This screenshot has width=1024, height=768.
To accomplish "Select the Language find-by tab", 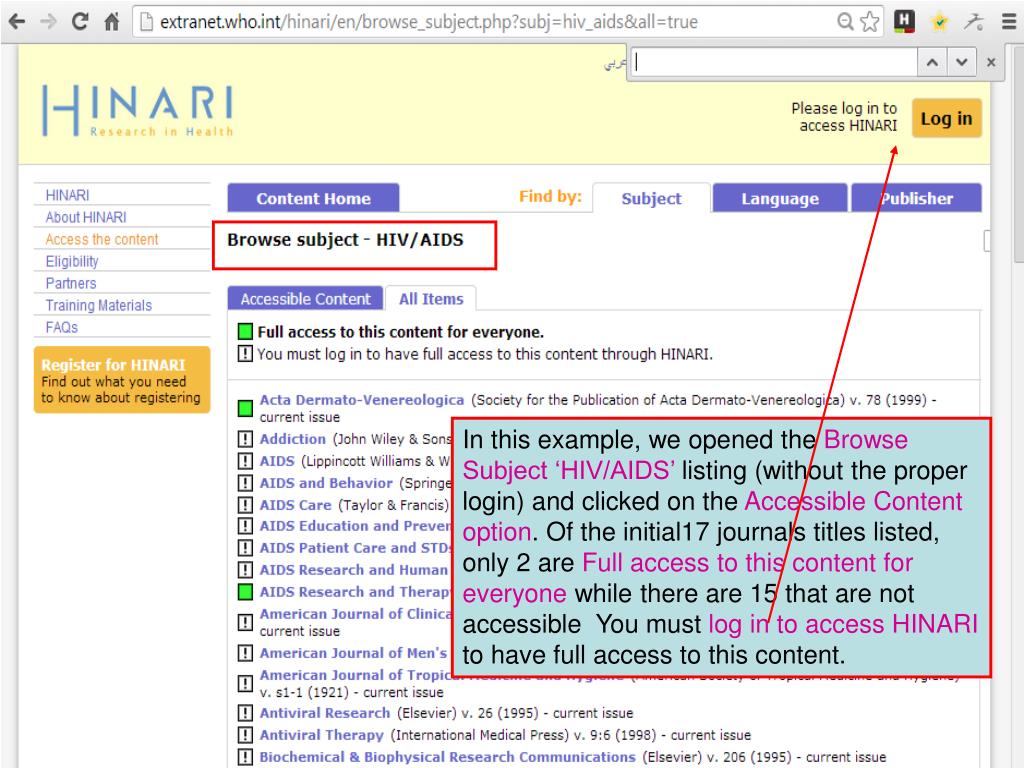I will tap(780, 198).
